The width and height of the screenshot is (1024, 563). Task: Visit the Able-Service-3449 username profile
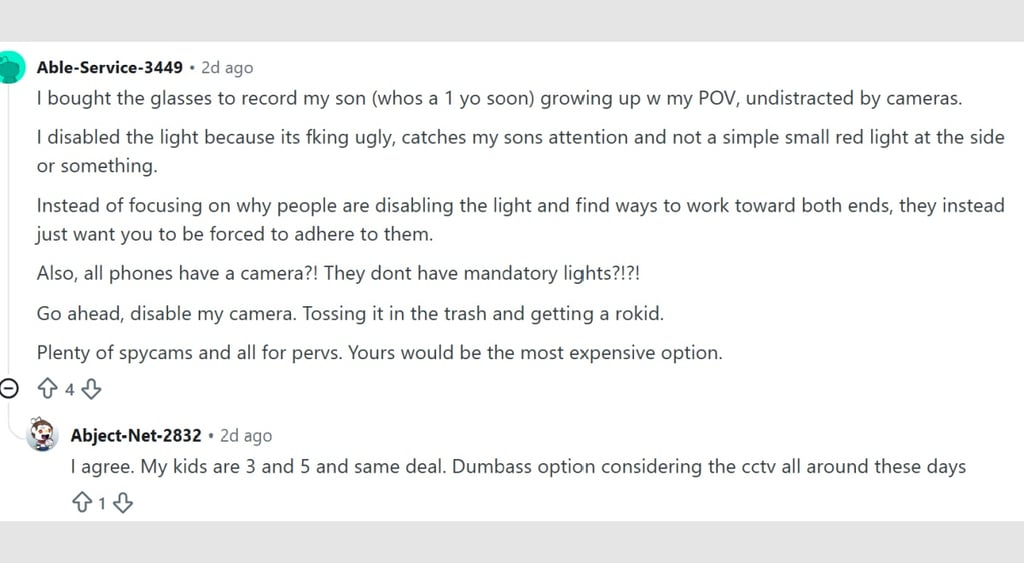pos(110,67)
